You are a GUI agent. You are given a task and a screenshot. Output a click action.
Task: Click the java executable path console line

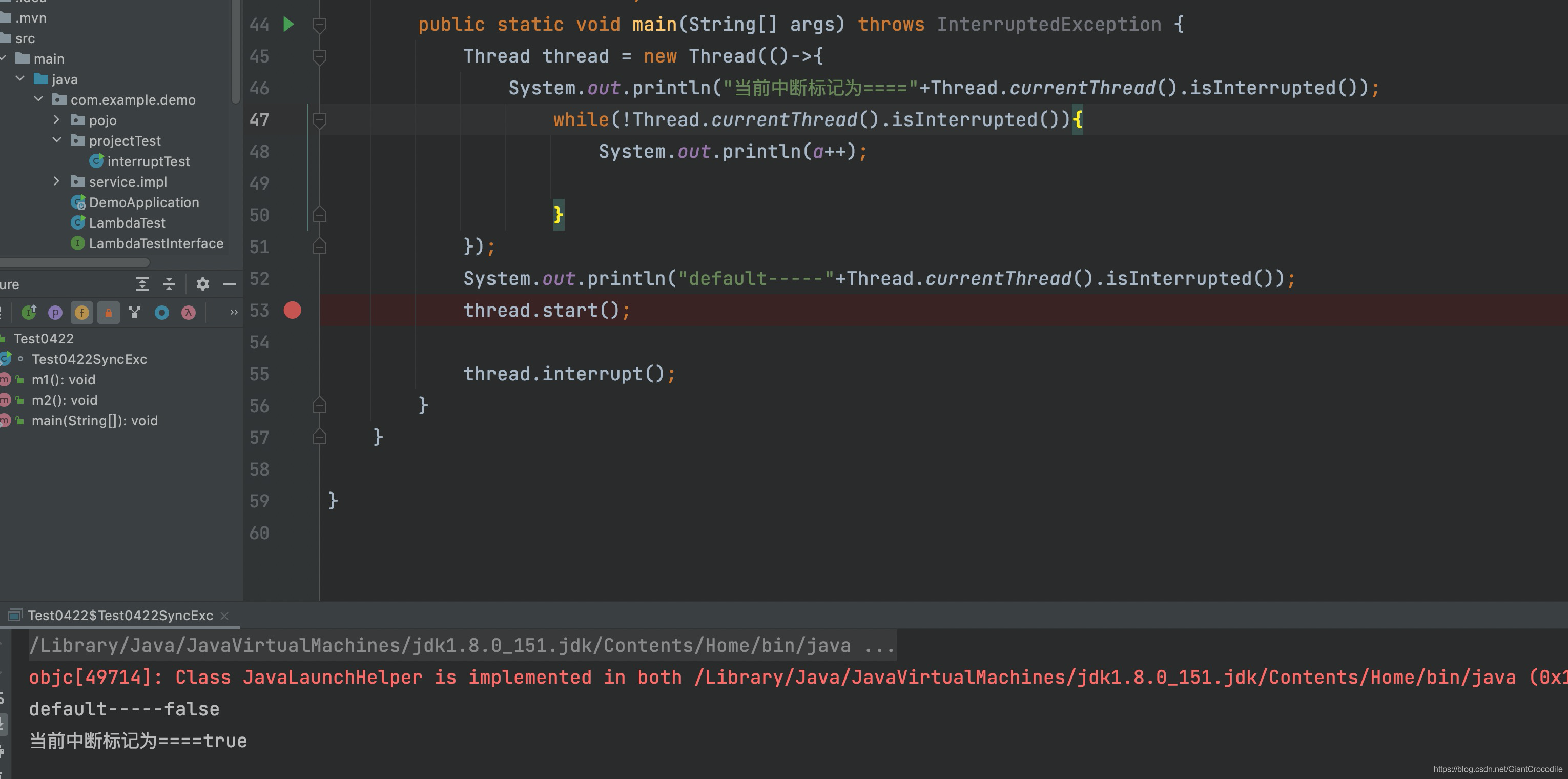pyautogui.click(x=461, y=645)
